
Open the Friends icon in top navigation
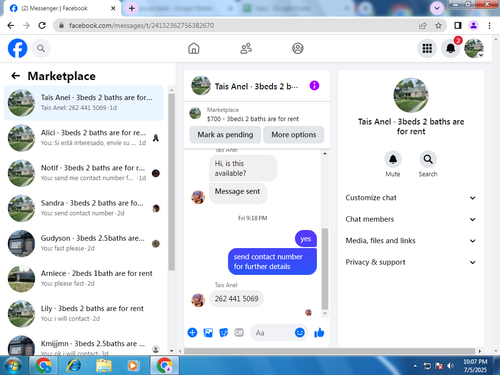coord(246,48)
